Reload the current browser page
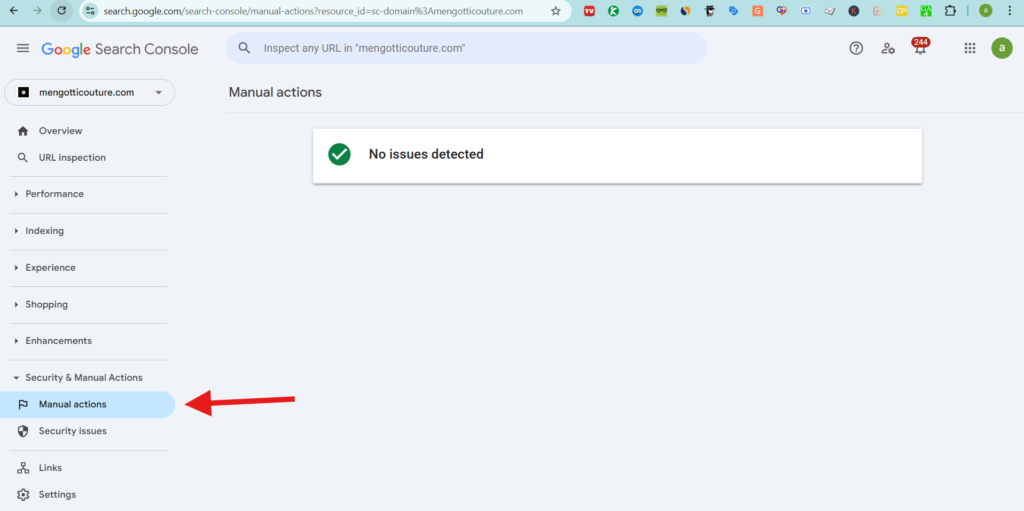1024x511 pixels. click(61, 10)
